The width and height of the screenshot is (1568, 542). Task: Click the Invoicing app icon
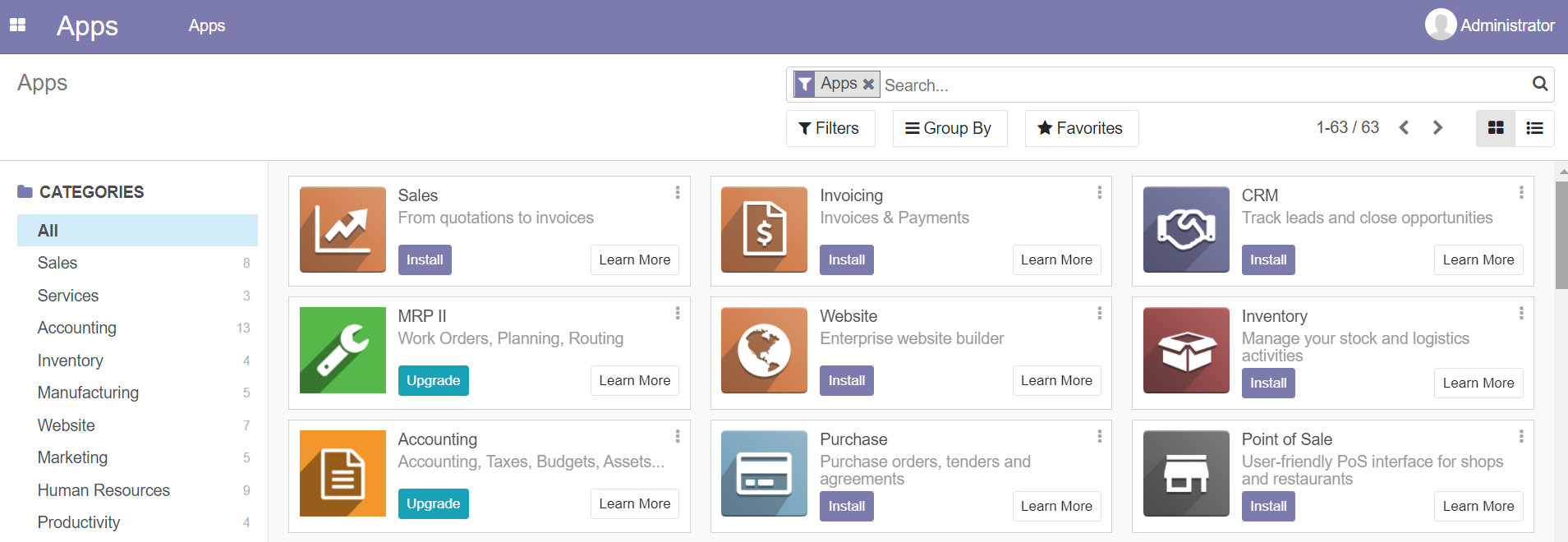[763, 229]
